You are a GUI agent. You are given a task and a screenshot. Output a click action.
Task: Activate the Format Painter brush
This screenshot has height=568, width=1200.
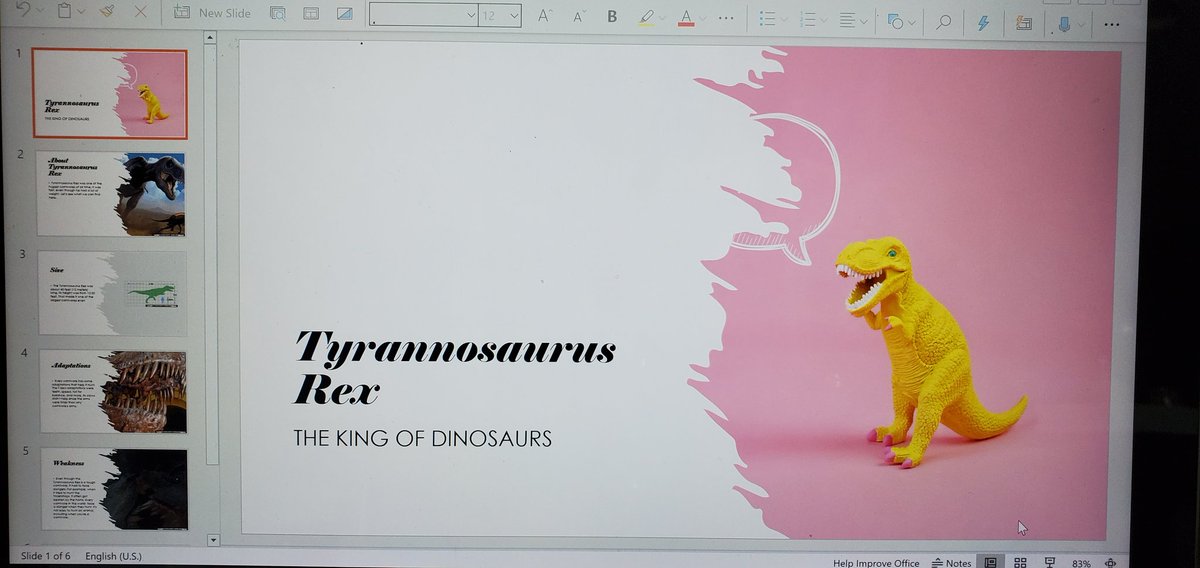(107, 13)
